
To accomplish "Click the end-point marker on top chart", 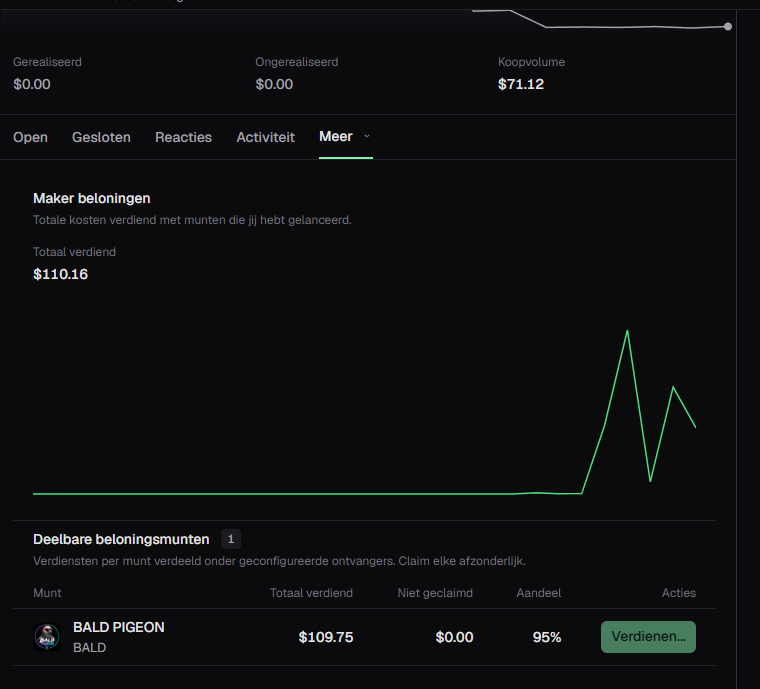I will pos(728,27).
